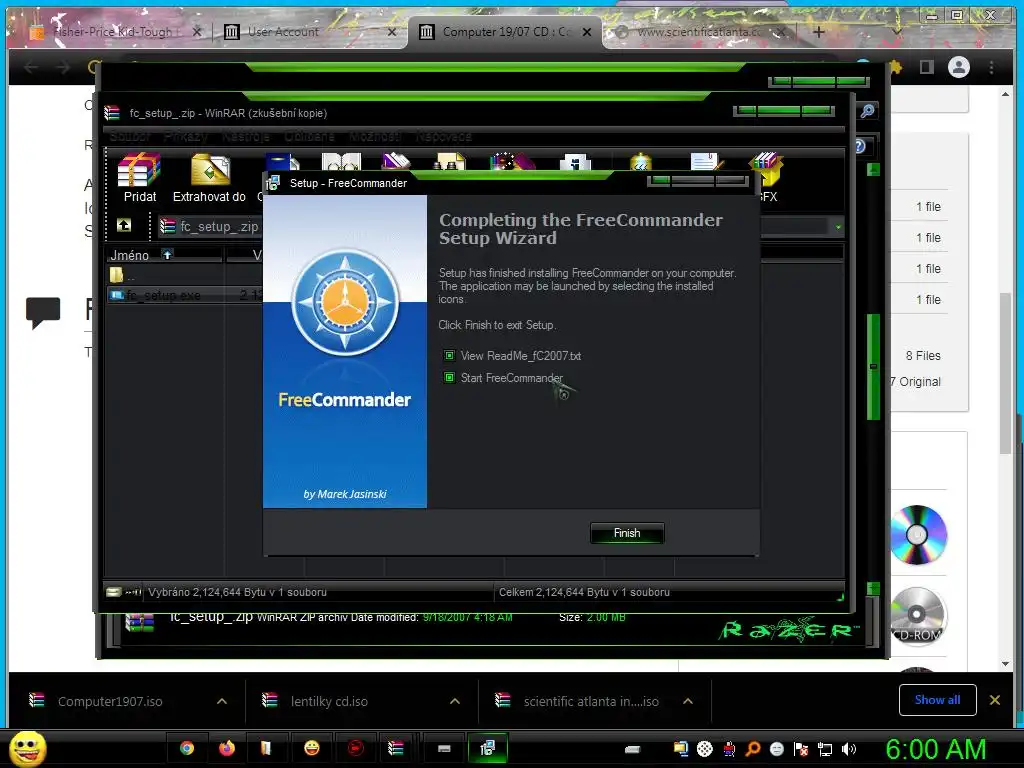The image size is (1024, 768).
Task: Open the WinRAR address bar dropdown arrow
Action: coord(838,227)
